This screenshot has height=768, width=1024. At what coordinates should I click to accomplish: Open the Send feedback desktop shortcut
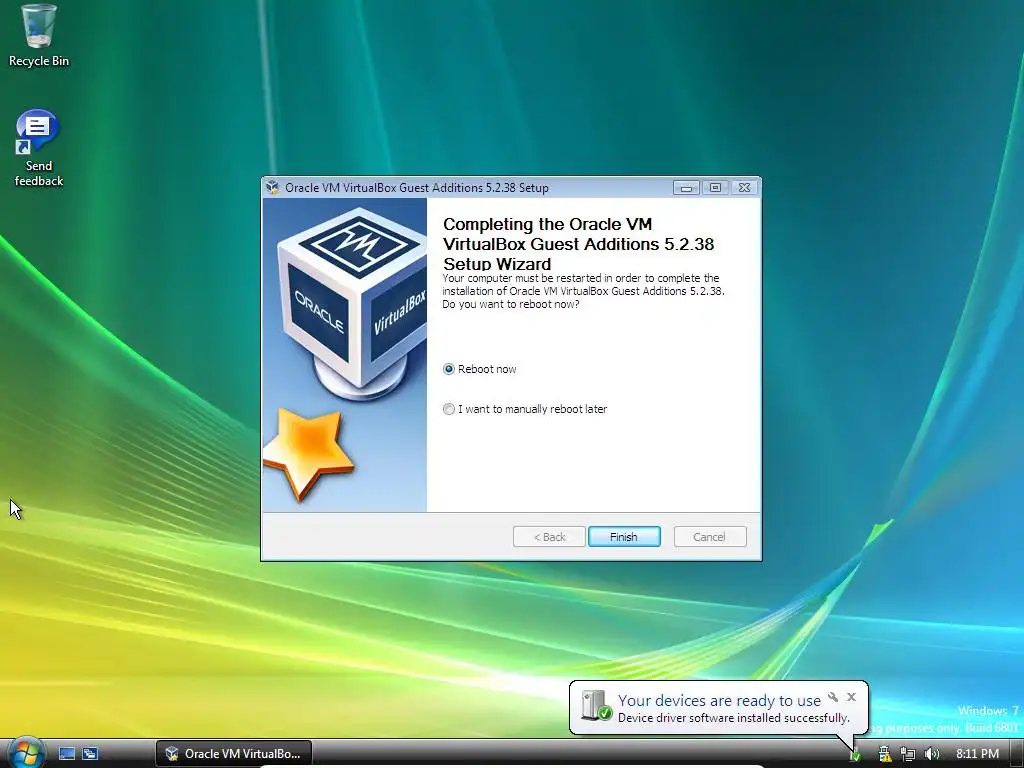(39, 148)
